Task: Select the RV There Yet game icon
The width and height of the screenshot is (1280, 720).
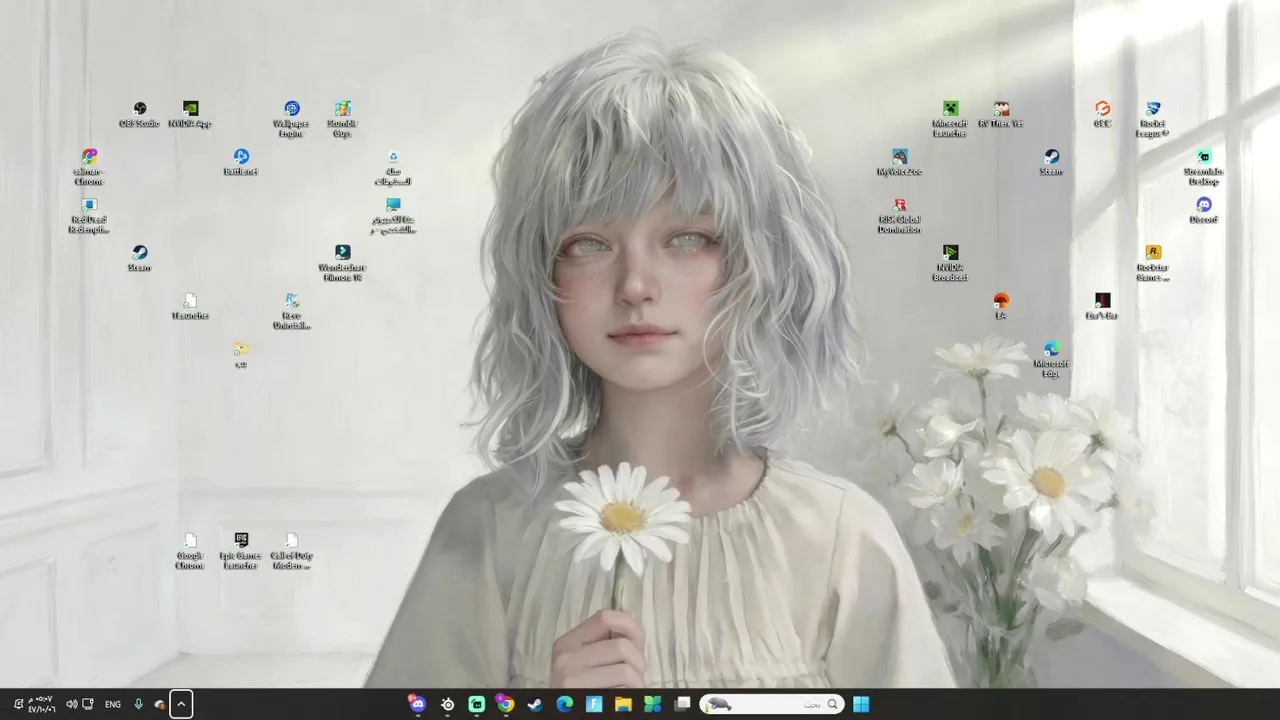Action: [x=1001, y=114]
